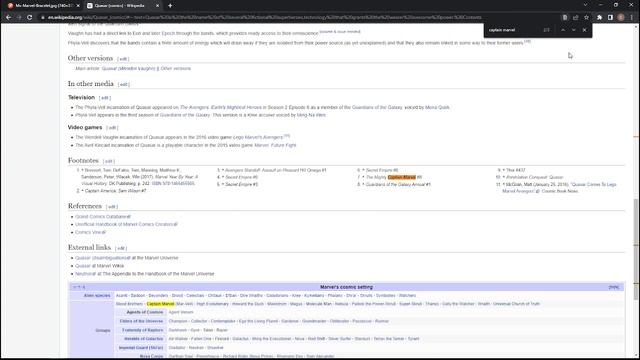Open Quasar (disambiguation) at Marvel Universe link
The image size is (640, 360).
[103, 258]
